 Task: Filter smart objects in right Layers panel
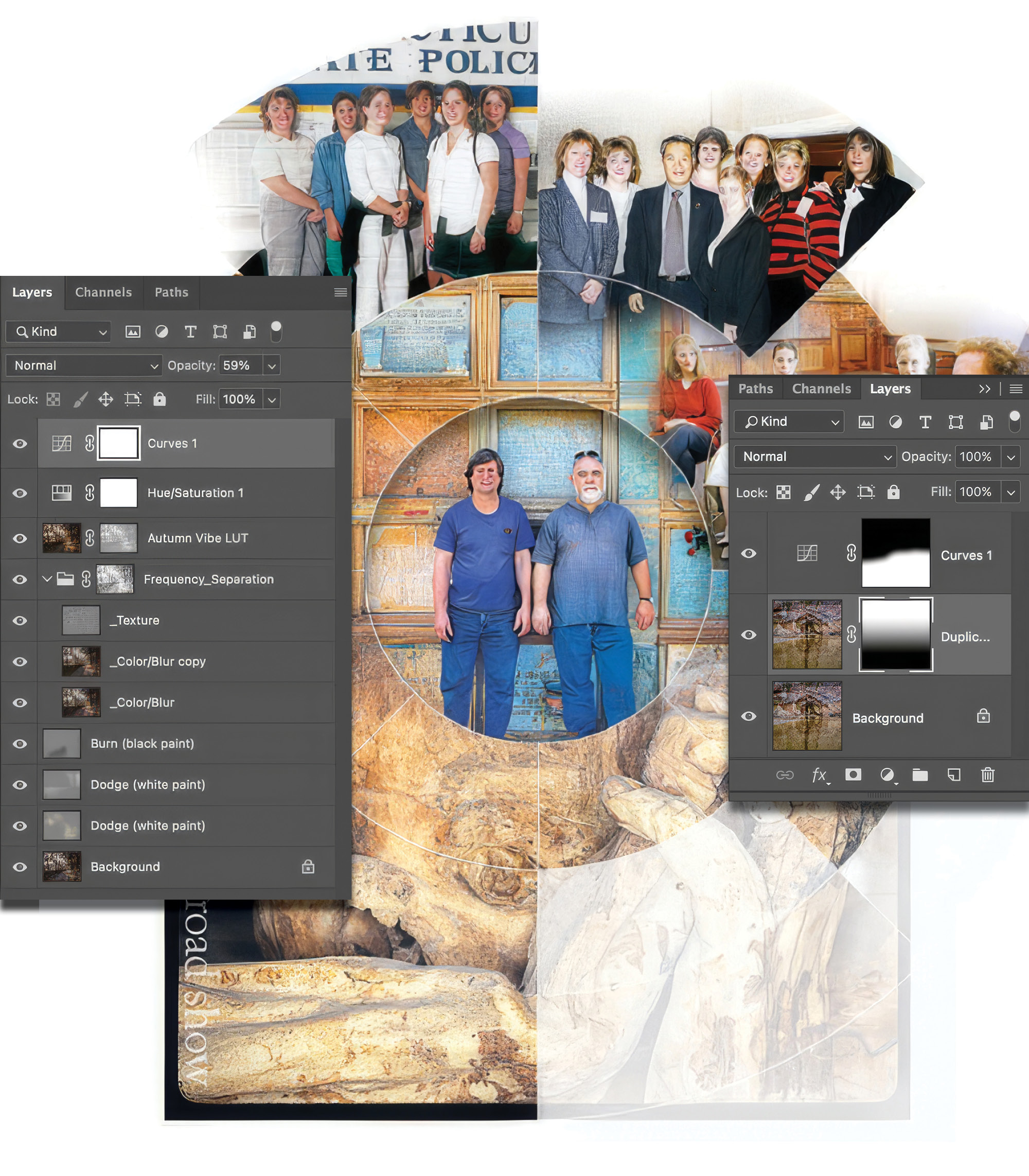tap(986, 422)
